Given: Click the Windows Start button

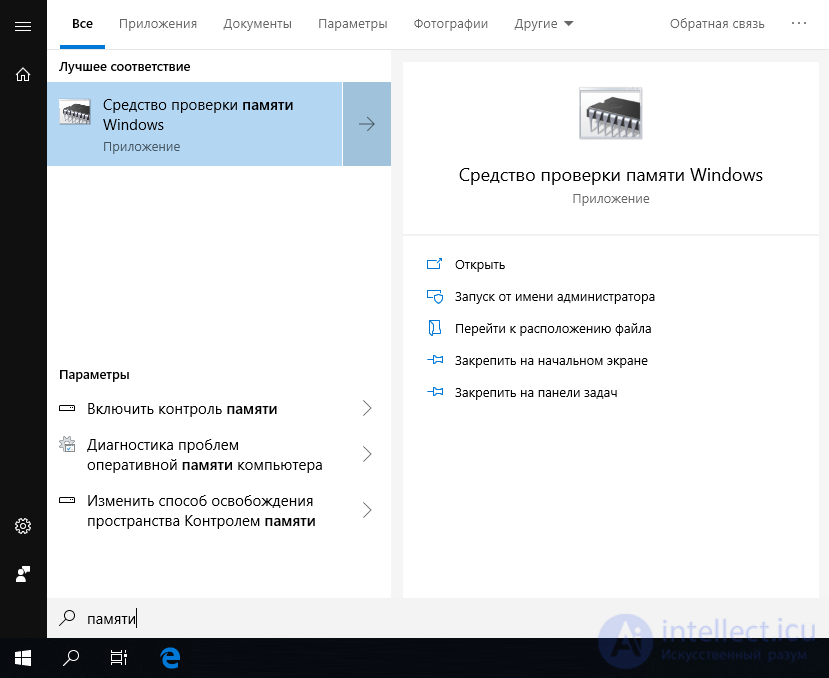Looking at the screenshot, I should [23, 658].
